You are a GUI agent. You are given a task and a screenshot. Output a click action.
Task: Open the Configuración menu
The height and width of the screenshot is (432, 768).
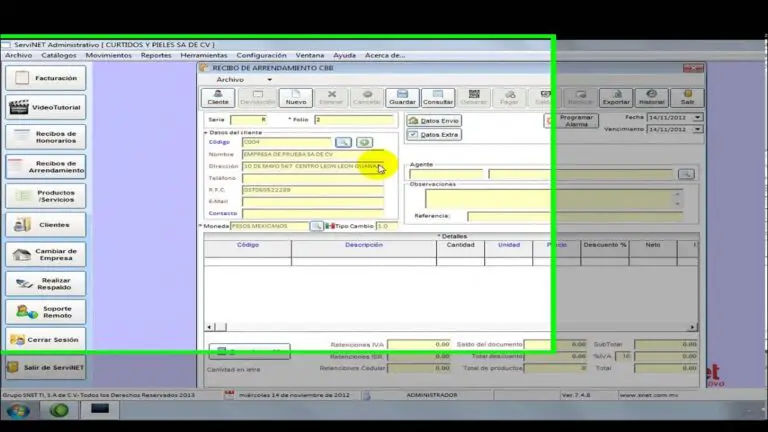tap(261, 55)
